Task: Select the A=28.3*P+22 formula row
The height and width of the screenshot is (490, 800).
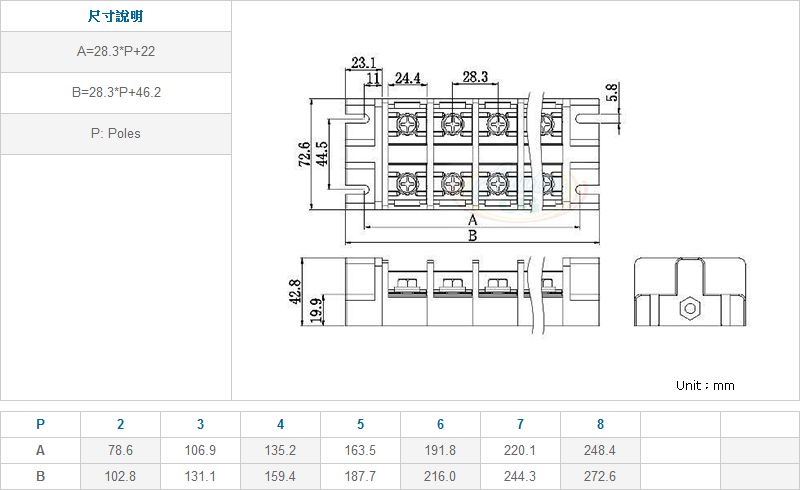Action: (x=115, y=51)
